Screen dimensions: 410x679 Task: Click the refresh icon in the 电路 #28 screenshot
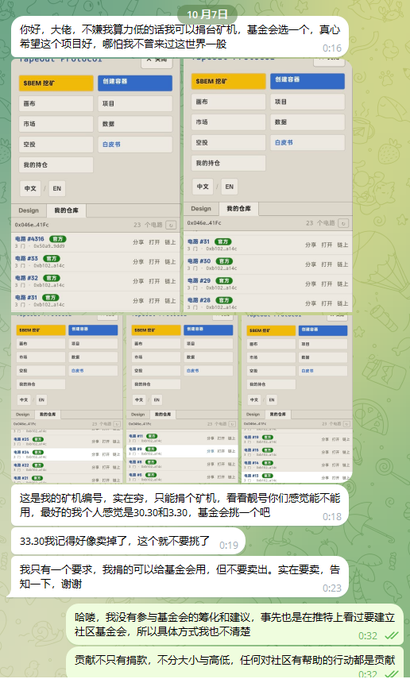click(343, 223)
